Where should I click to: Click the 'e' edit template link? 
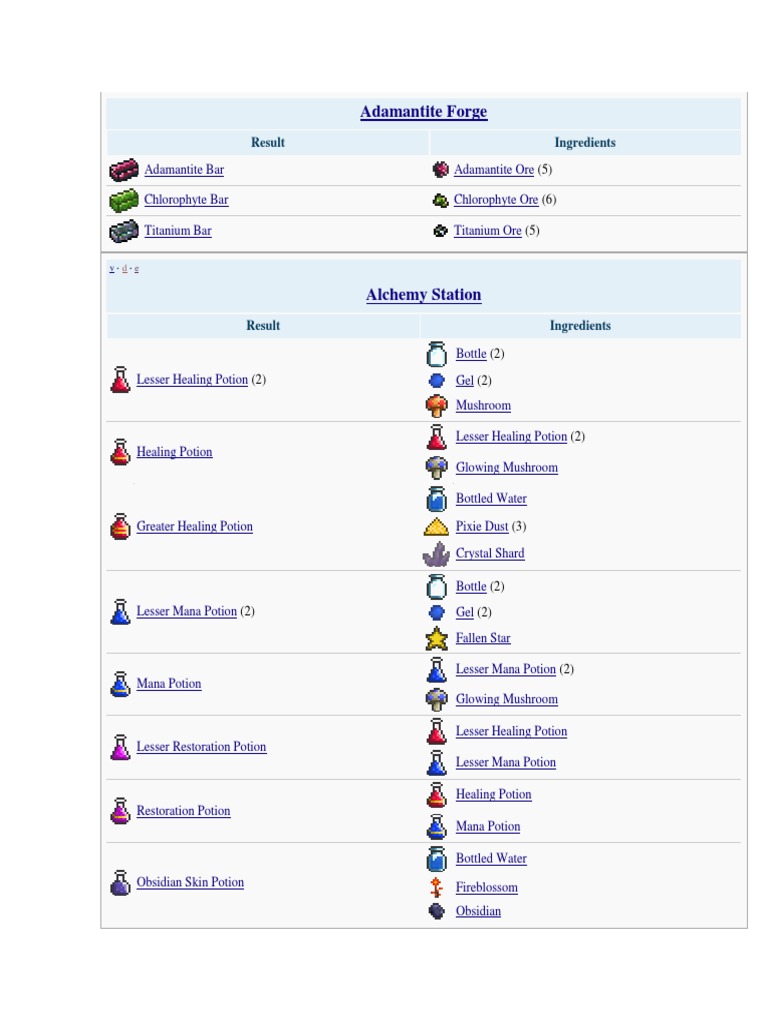pos(136,268)
